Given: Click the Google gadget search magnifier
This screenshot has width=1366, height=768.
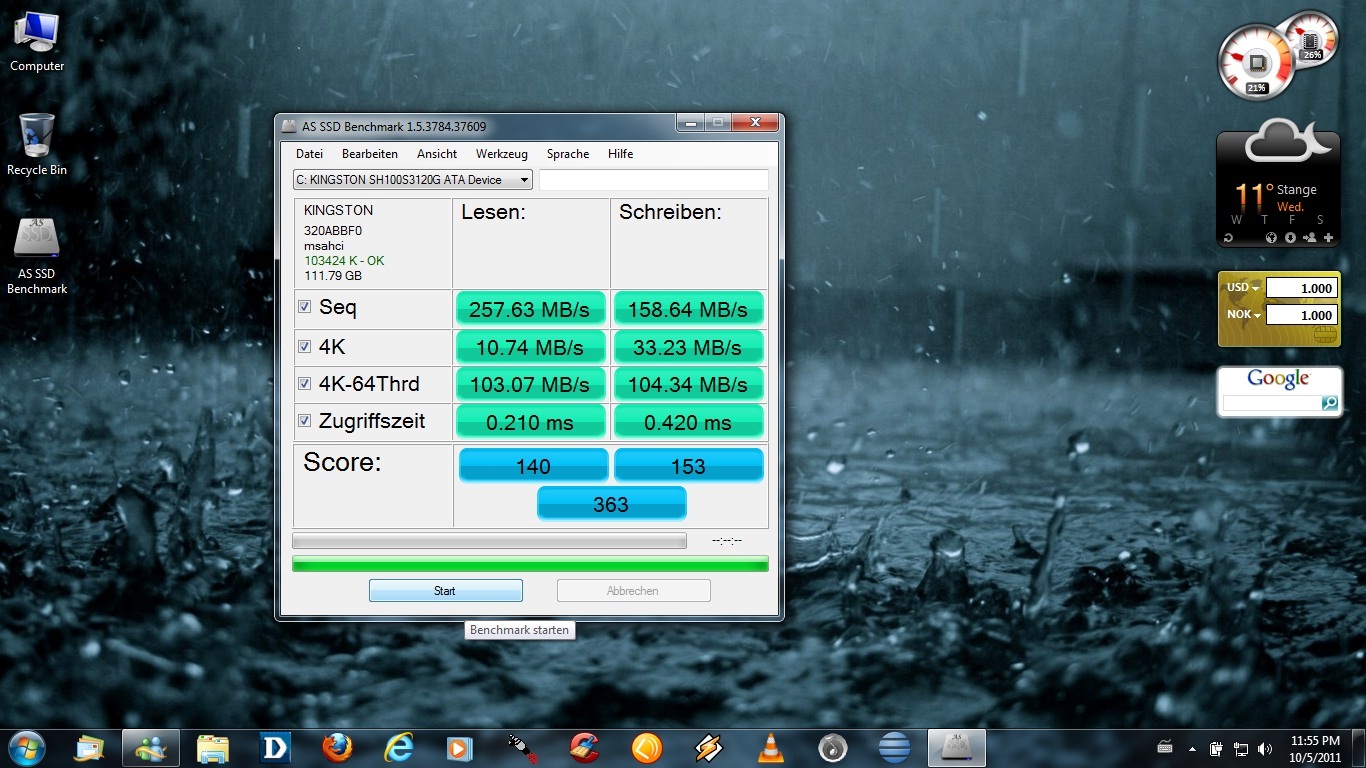Looking at the screenshot, I should tap(1329, 403).
